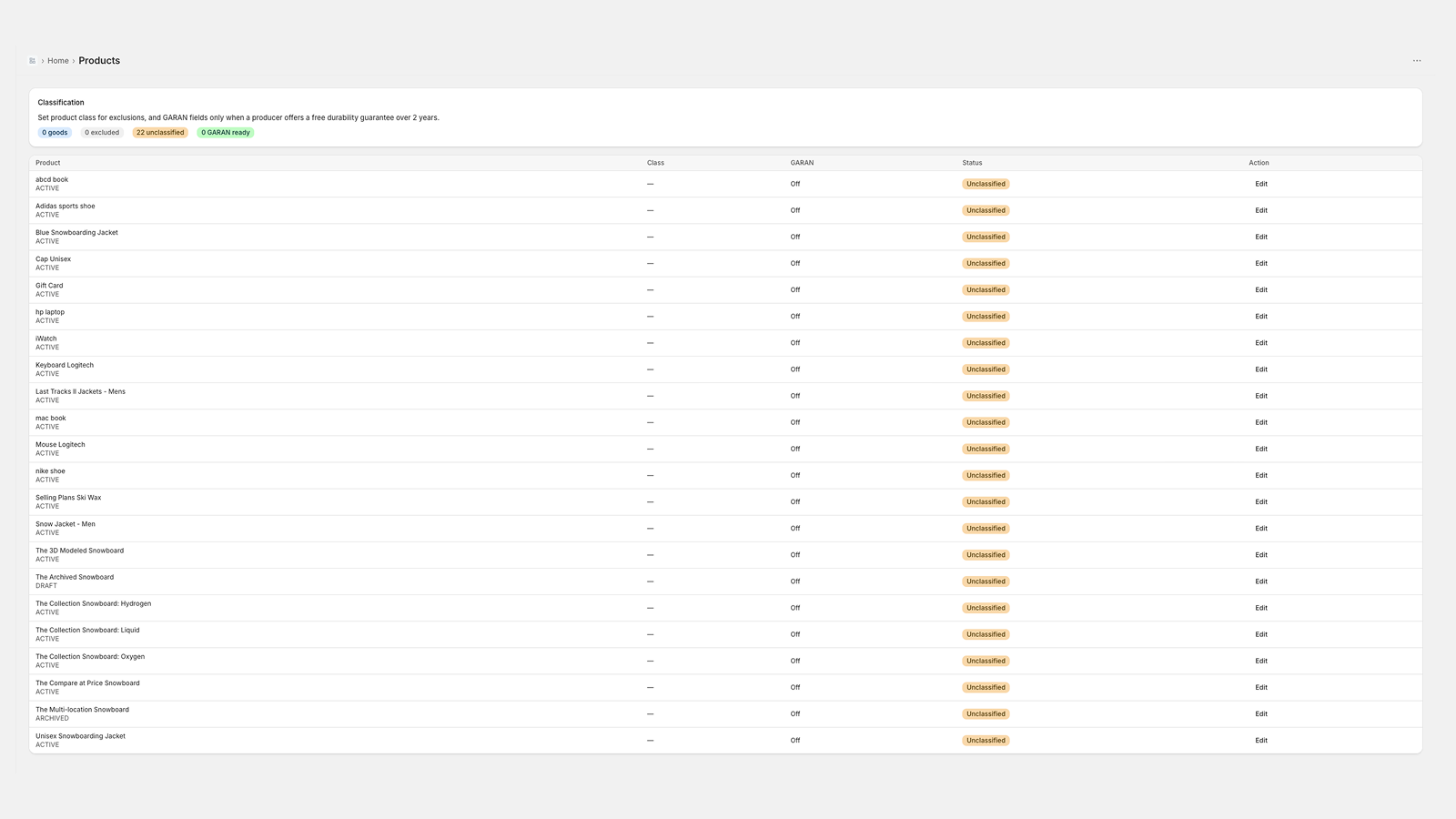Image resolution: width=1456 pixels, height=819 pixels.
Task: Edit the Cap Unisex product
Action: (1261, 263)
